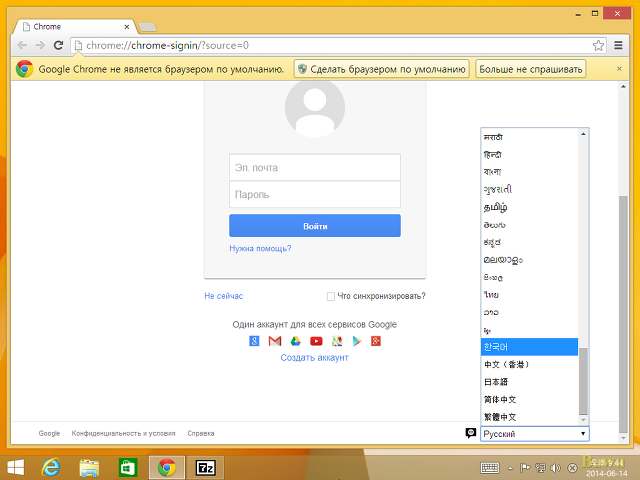Click the volume speaker tray icon
Image resolution: width=640 pixels, height=480 pixels.
[x=555, y=468]
